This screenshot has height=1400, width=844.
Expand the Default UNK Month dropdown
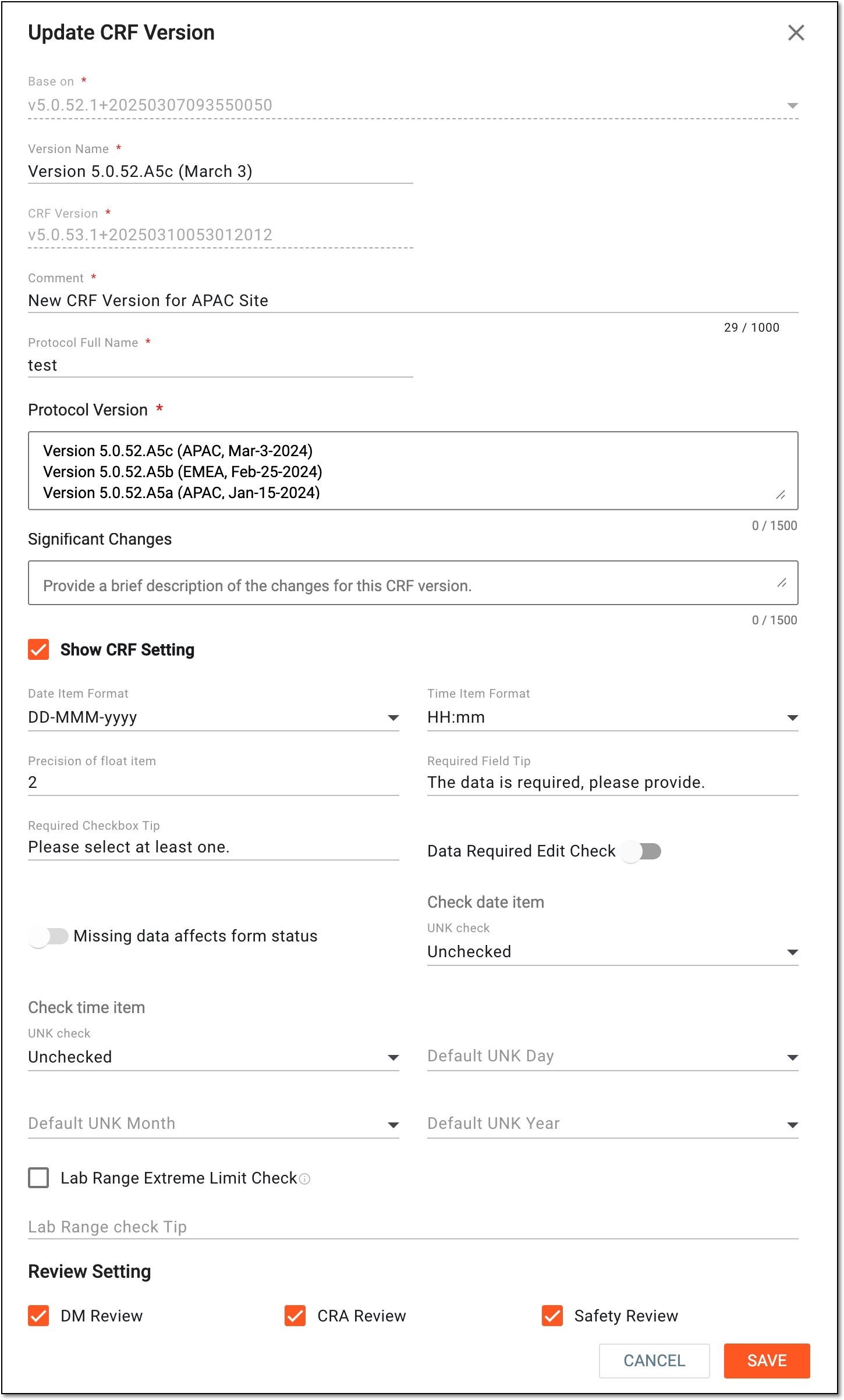(213, 1124)
